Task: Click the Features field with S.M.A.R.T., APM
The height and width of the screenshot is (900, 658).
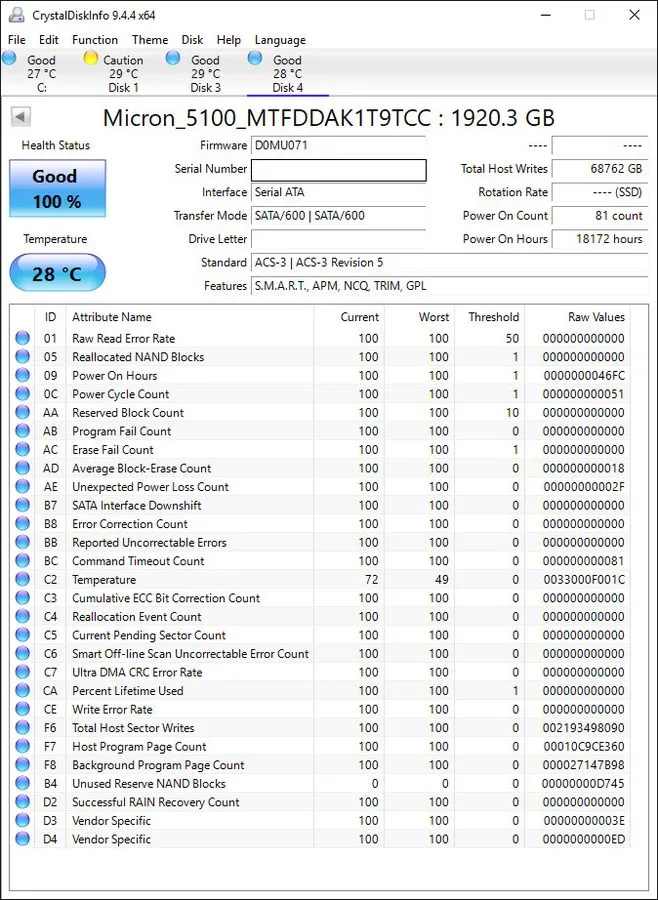Action: click(450, 286)
